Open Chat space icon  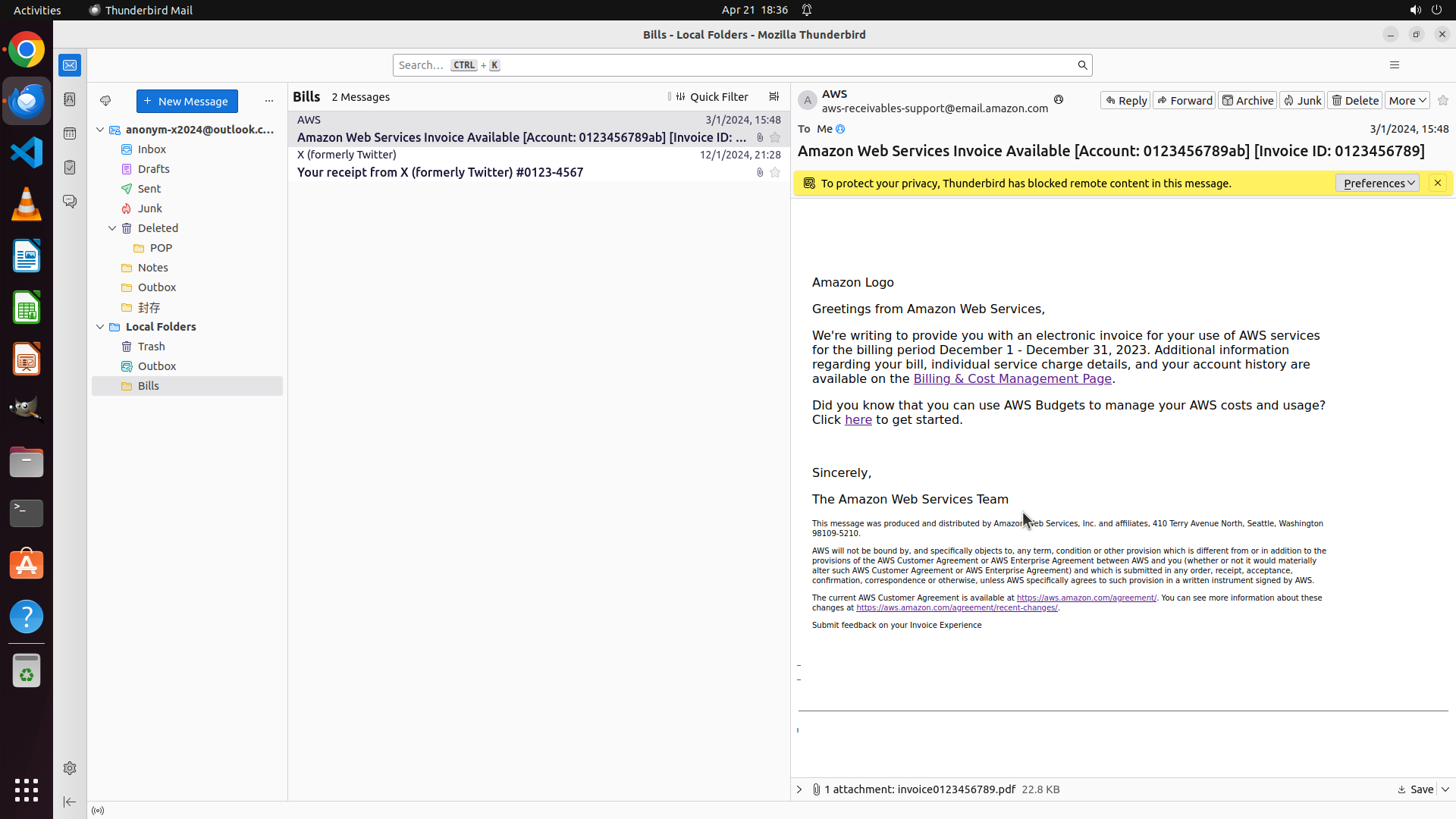click(x=70, y=202)
